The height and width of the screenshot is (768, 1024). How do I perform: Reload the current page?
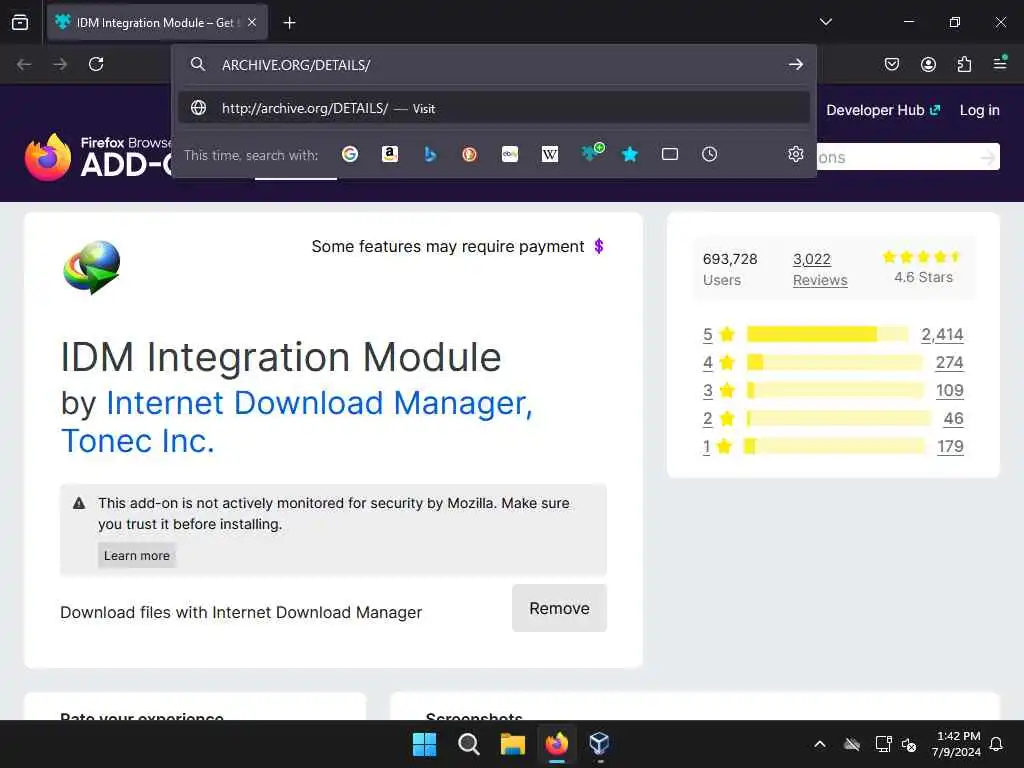[96, 64]
